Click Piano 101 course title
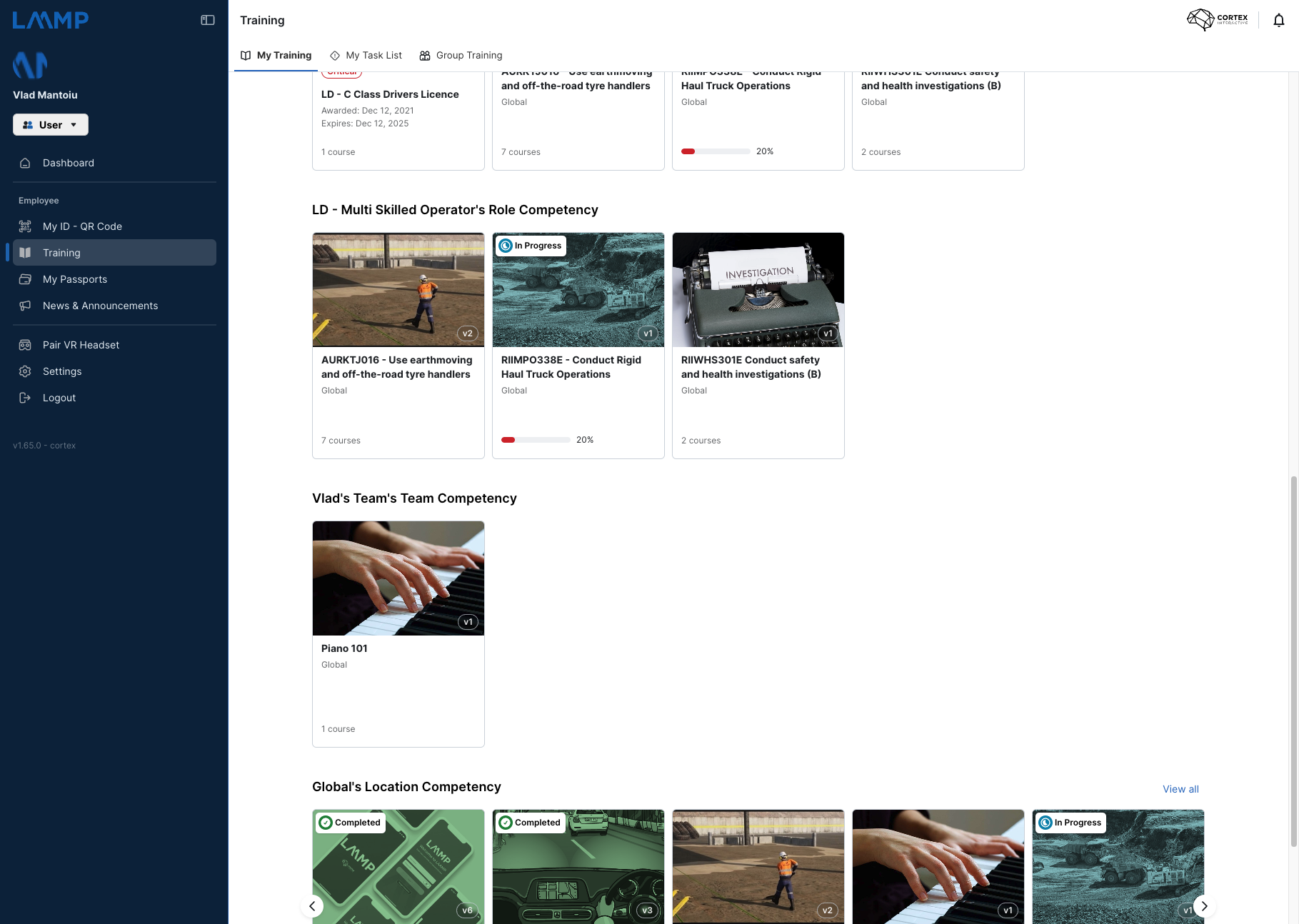This screenshot has height=924, width=1299. [x=344, y=648]
